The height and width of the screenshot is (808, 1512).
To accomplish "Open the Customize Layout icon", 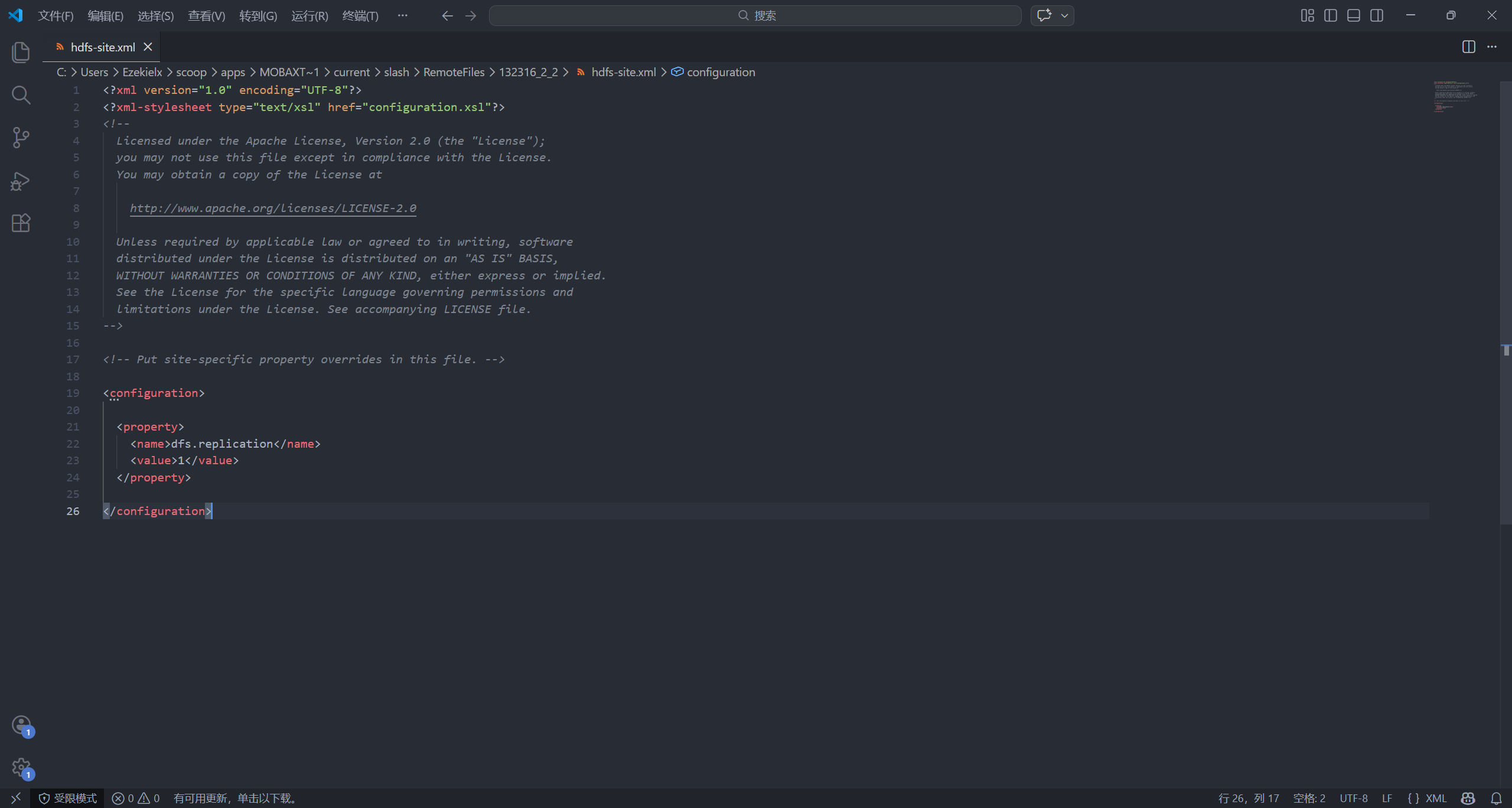I will pyautogui.click(x=1308, y=15).
